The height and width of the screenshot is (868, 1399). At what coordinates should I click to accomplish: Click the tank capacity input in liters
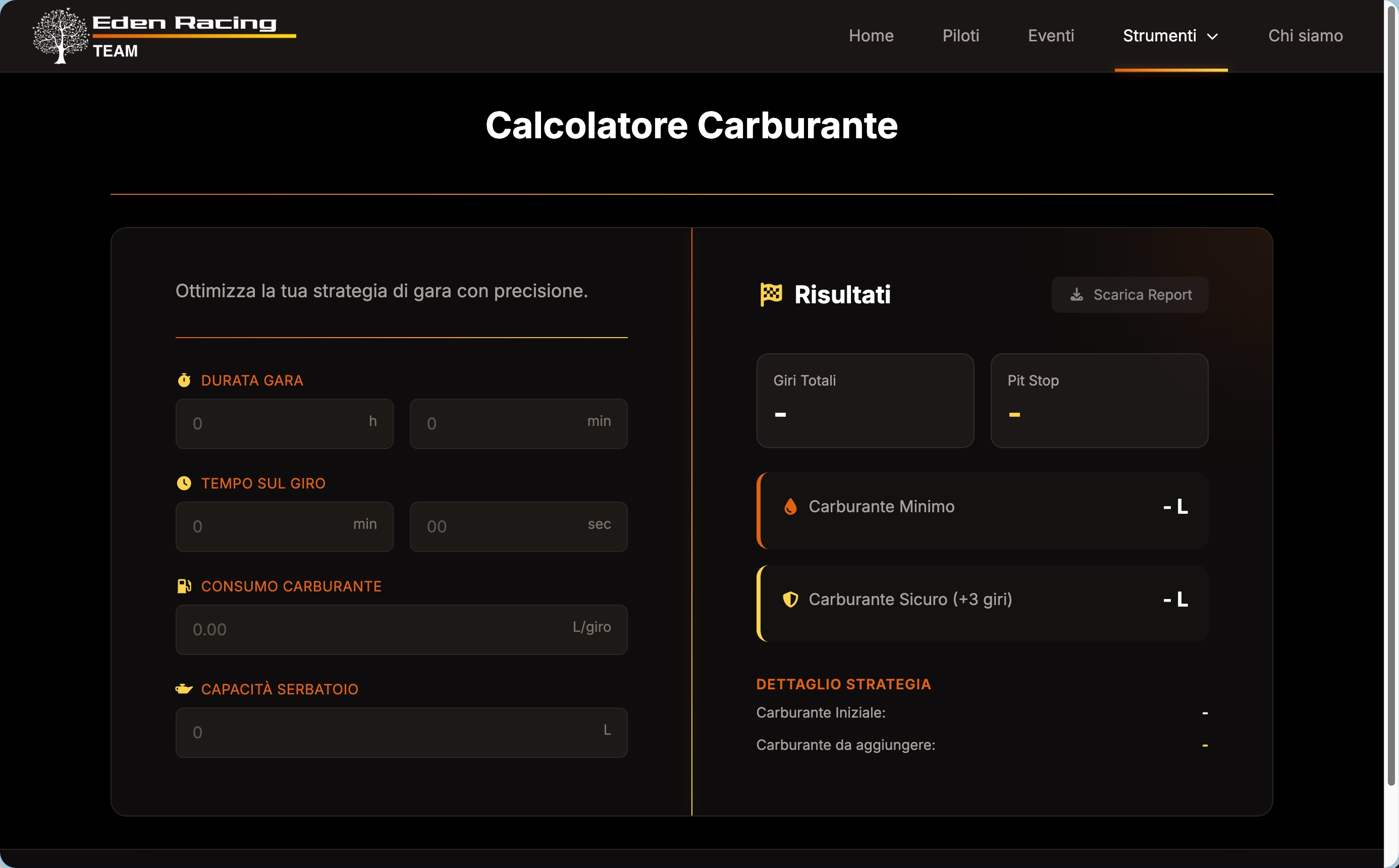pos(401,733)
